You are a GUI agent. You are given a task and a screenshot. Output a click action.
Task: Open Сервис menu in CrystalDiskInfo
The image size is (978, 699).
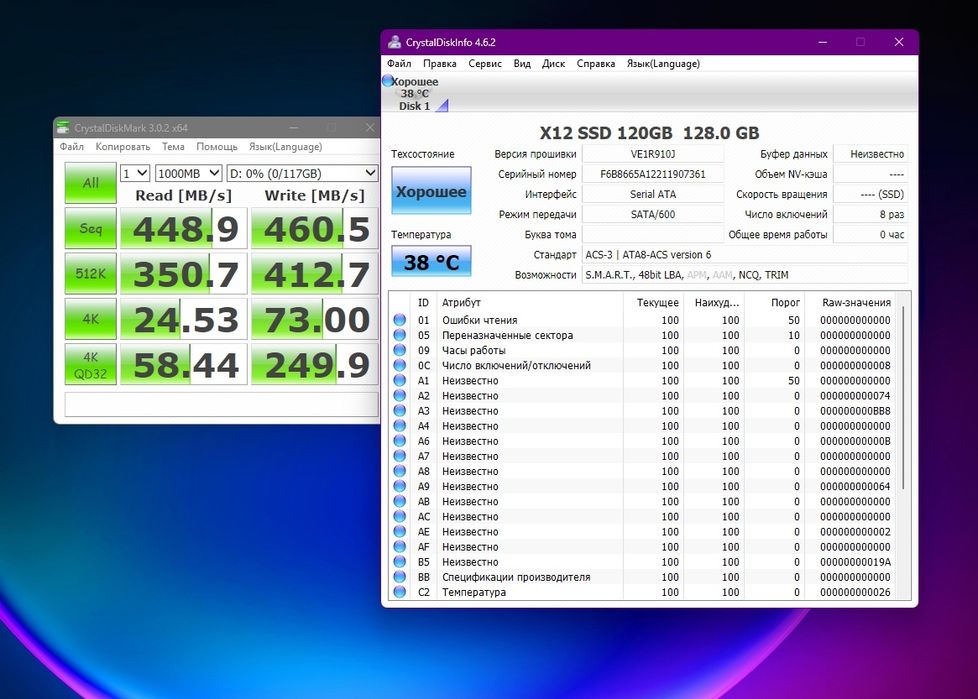(x=485, y=64)
